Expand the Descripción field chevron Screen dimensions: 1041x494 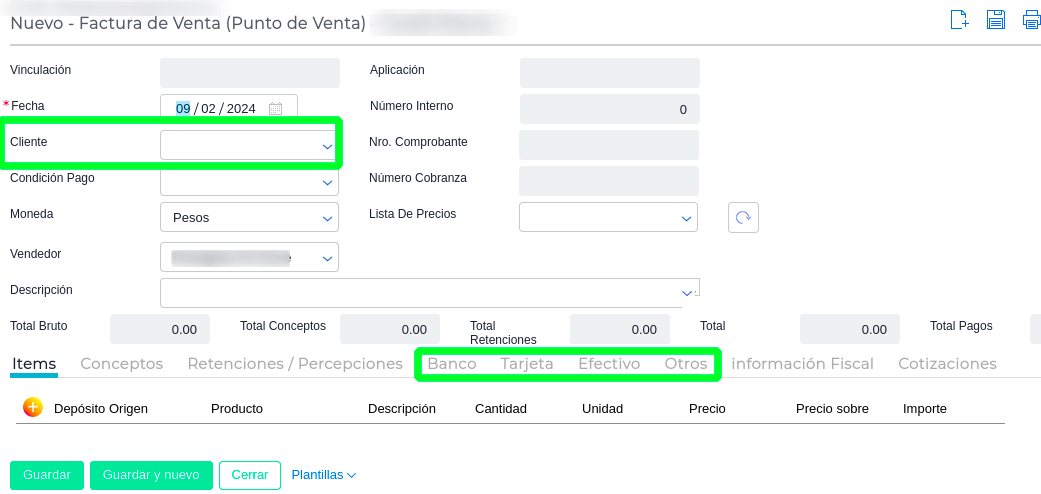(x=687, y=293)
